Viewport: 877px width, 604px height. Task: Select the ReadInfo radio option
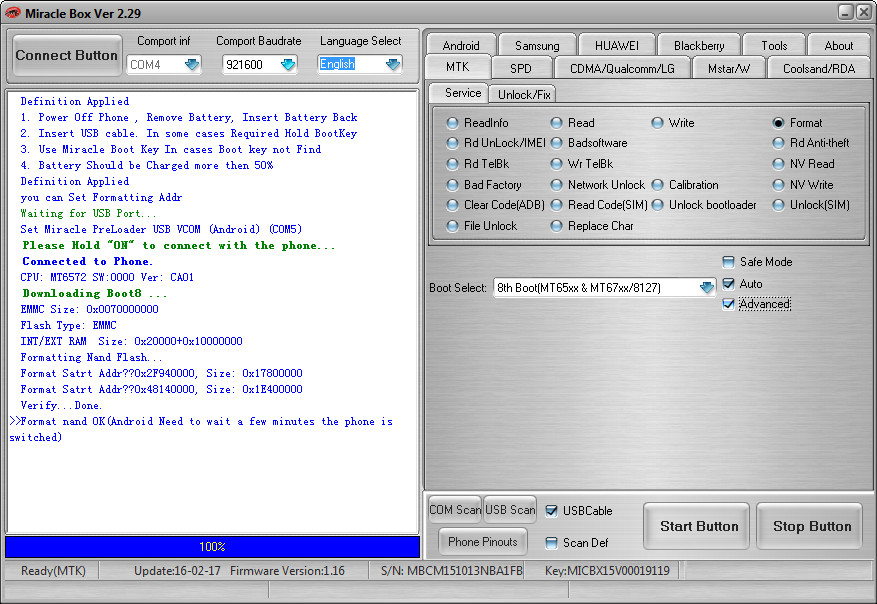(452, 123)
